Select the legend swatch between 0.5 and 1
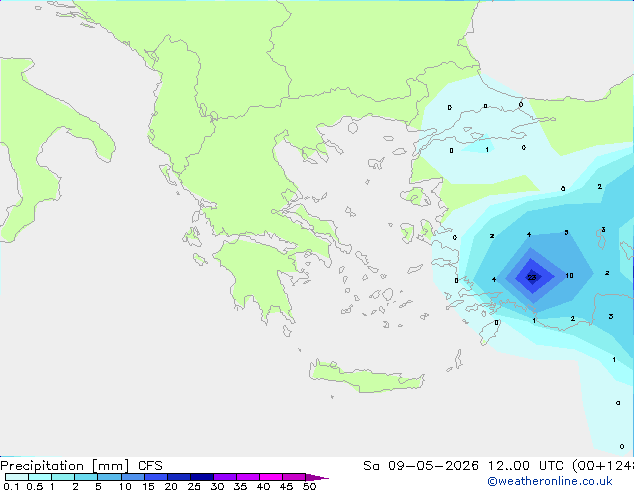634x490 pixels. [40, 477]
